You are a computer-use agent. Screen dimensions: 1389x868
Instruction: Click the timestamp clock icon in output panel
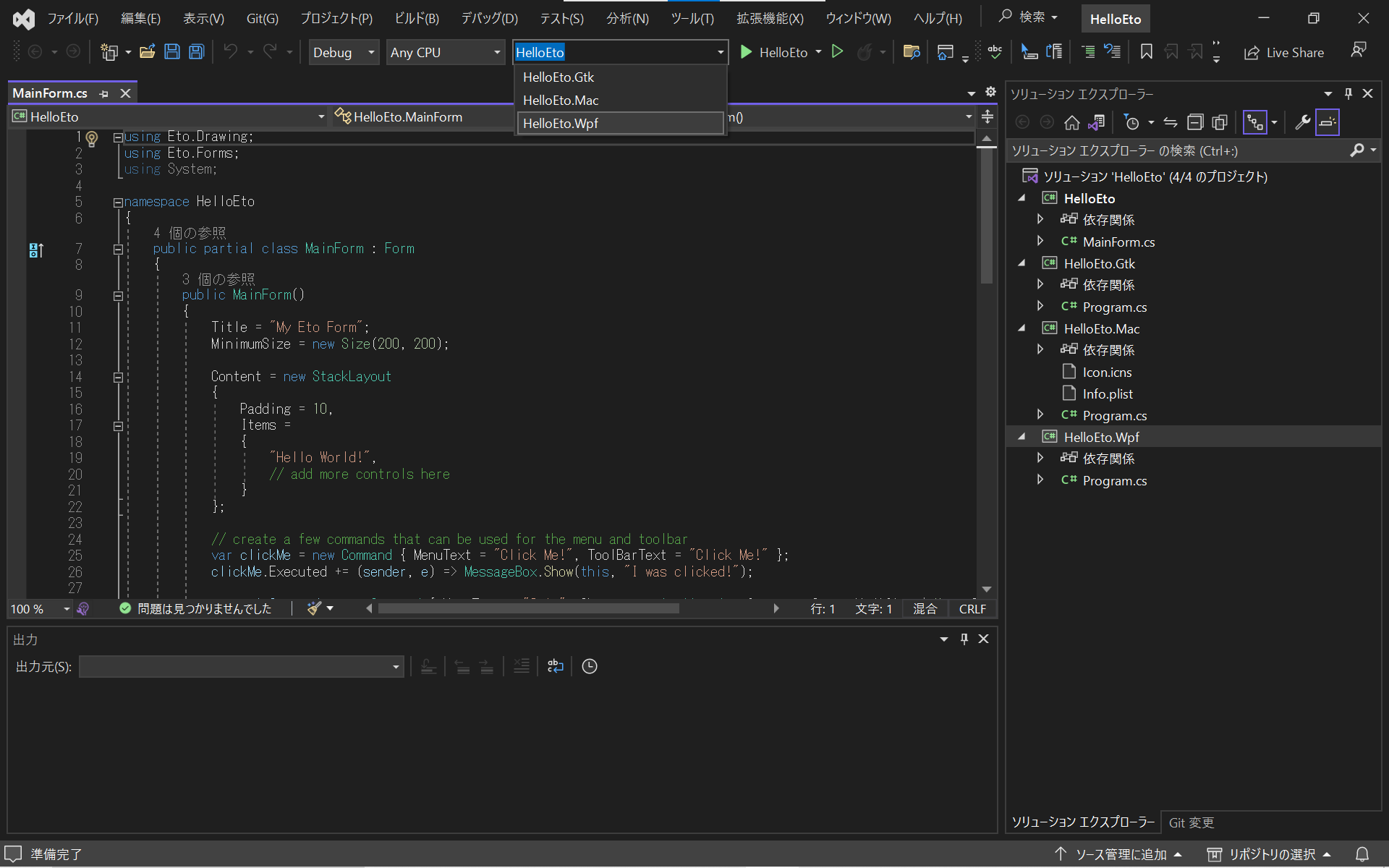pos(590,666)
